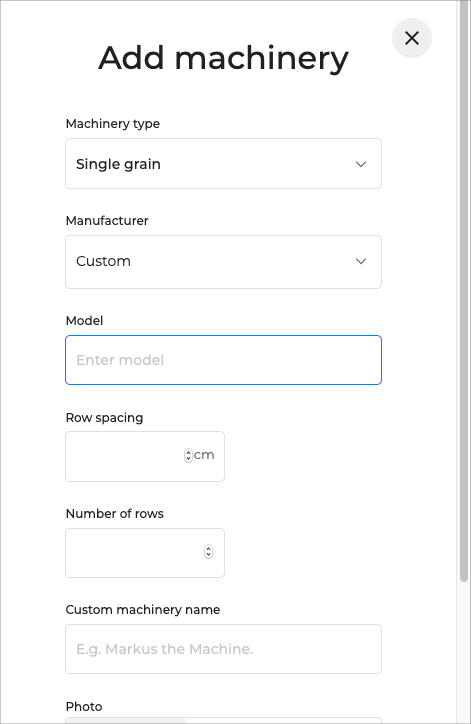Increase Row spacing with the up arrow
This screenshot has width=471, height=724.
188,452
